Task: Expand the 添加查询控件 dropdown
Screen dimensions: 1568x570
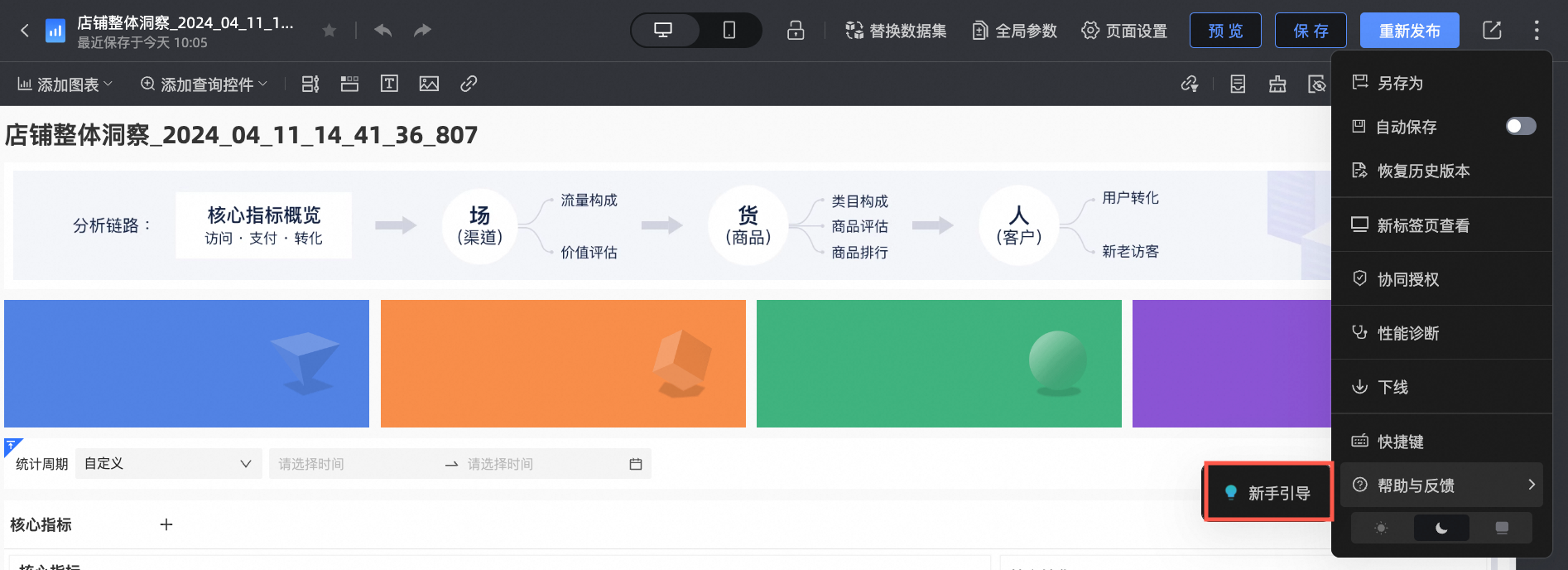Action: point(204,85)
